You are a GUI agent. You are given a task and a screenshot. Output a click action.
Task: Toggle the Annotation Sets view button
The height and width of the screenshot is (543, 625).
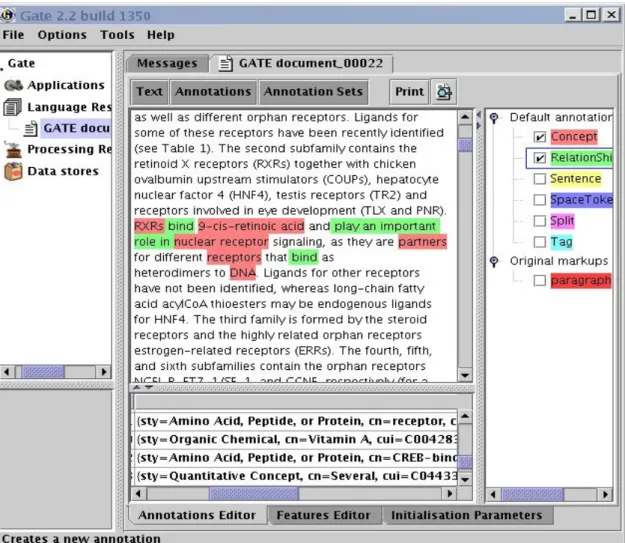[x=313, y=92]
